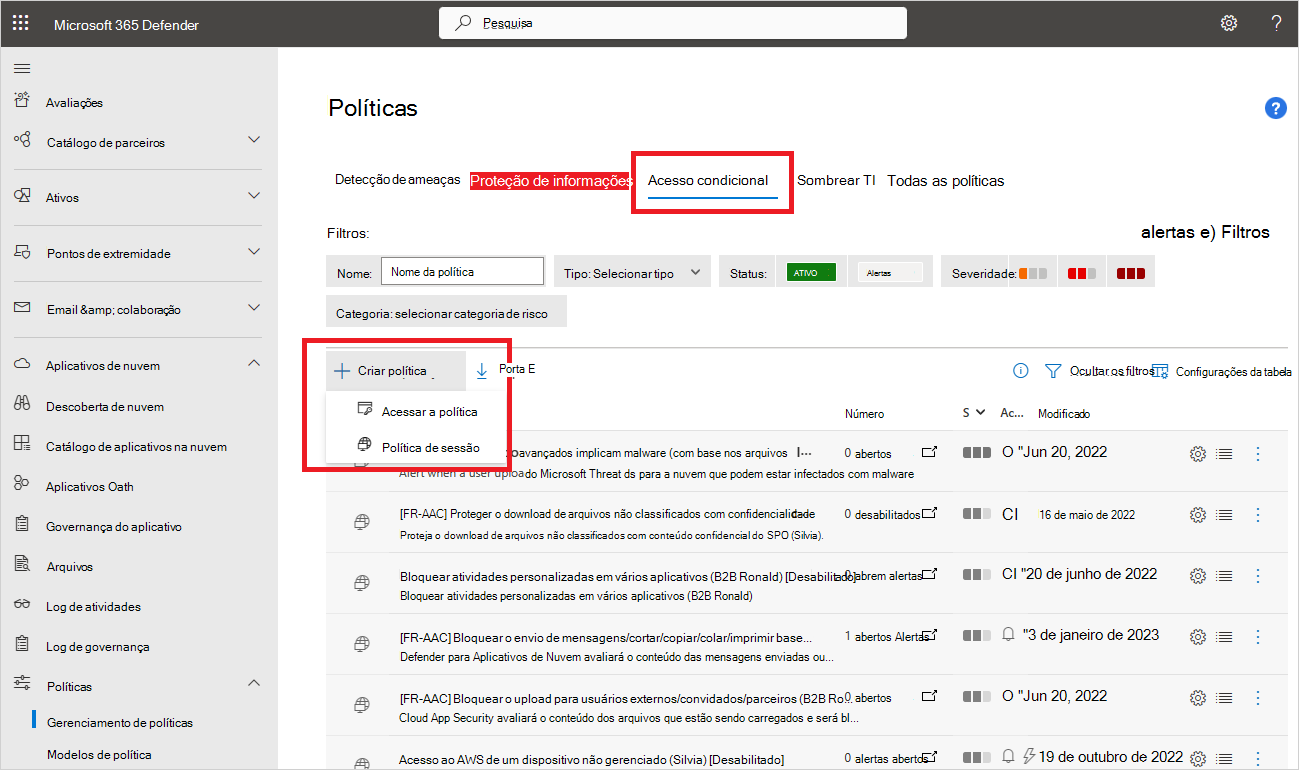Open Configurações da tabela
Image resolution: width=1299 pixels, height=770 pixels.
[1222, 371]
